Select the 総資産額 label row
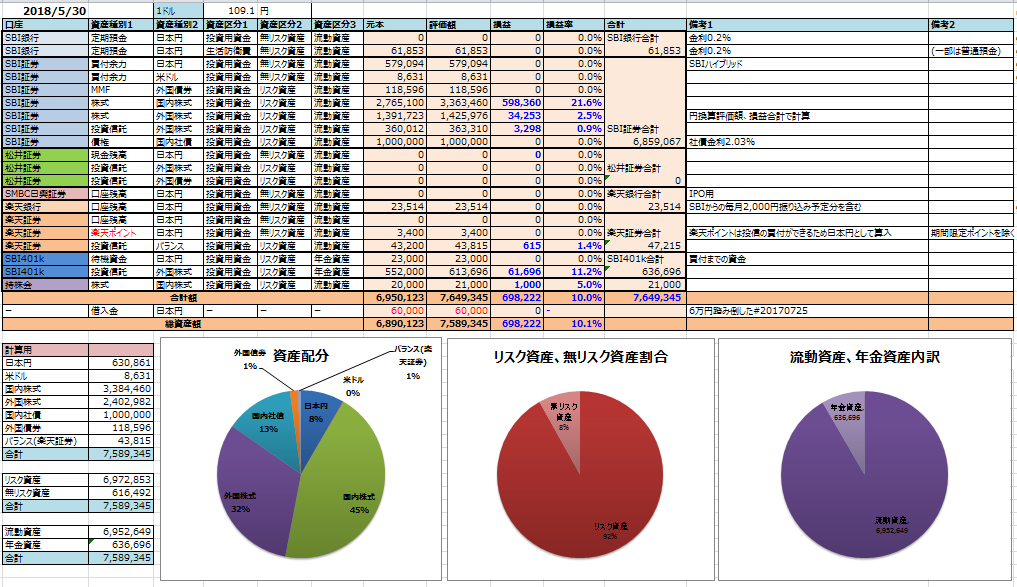1017x587 pixels. 183,323
